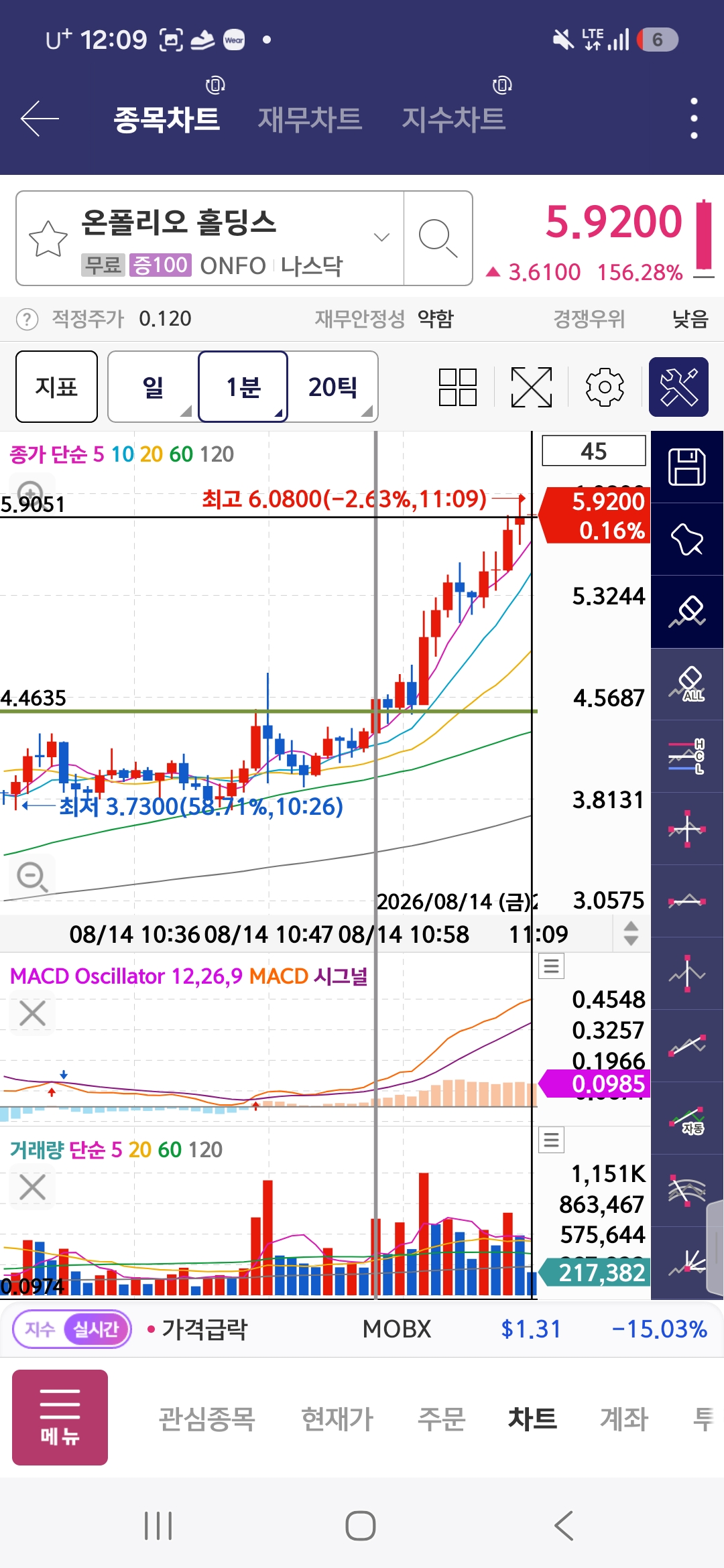Select the fan arc drawing tool
This screenshot has width=724, height=1568.
(687, 1191)
